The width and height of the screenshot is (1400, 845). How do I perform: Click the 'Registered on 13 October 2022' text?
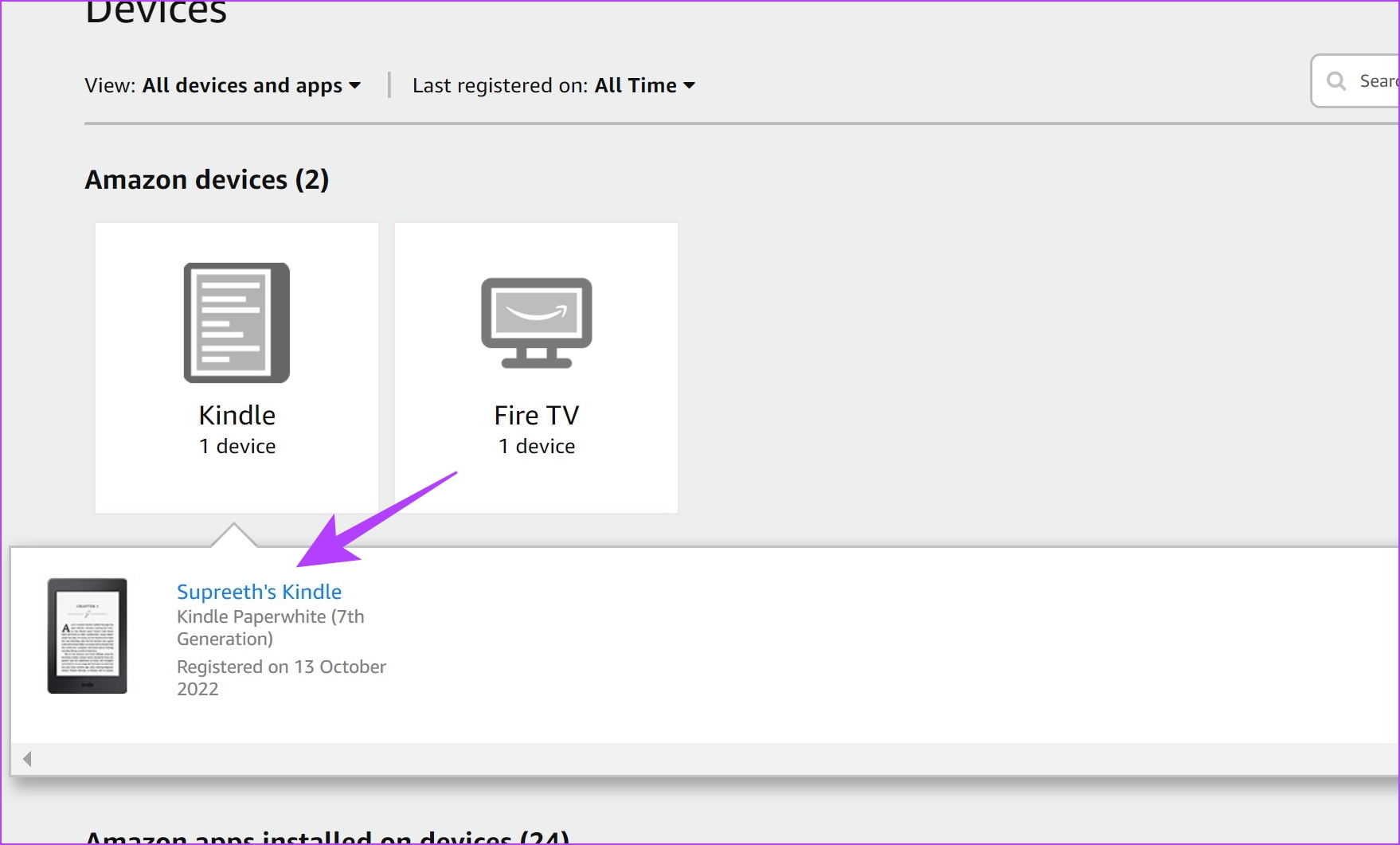[x=280, y=678]
